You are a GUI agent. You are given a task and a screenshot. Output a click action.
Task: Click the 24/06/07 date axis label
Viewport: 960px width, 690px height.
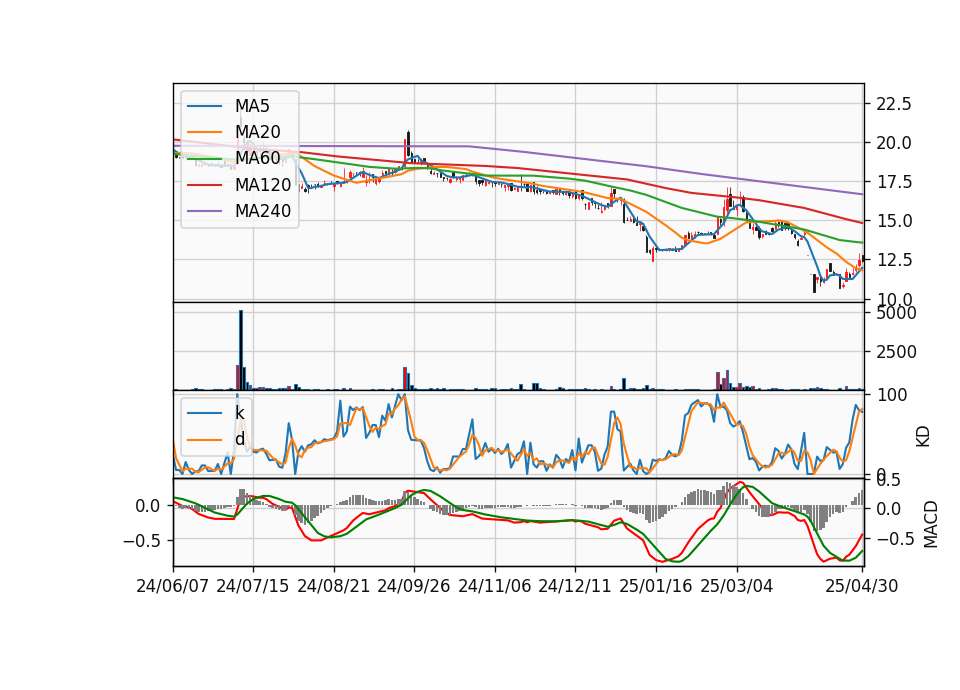tap(173, 586)
